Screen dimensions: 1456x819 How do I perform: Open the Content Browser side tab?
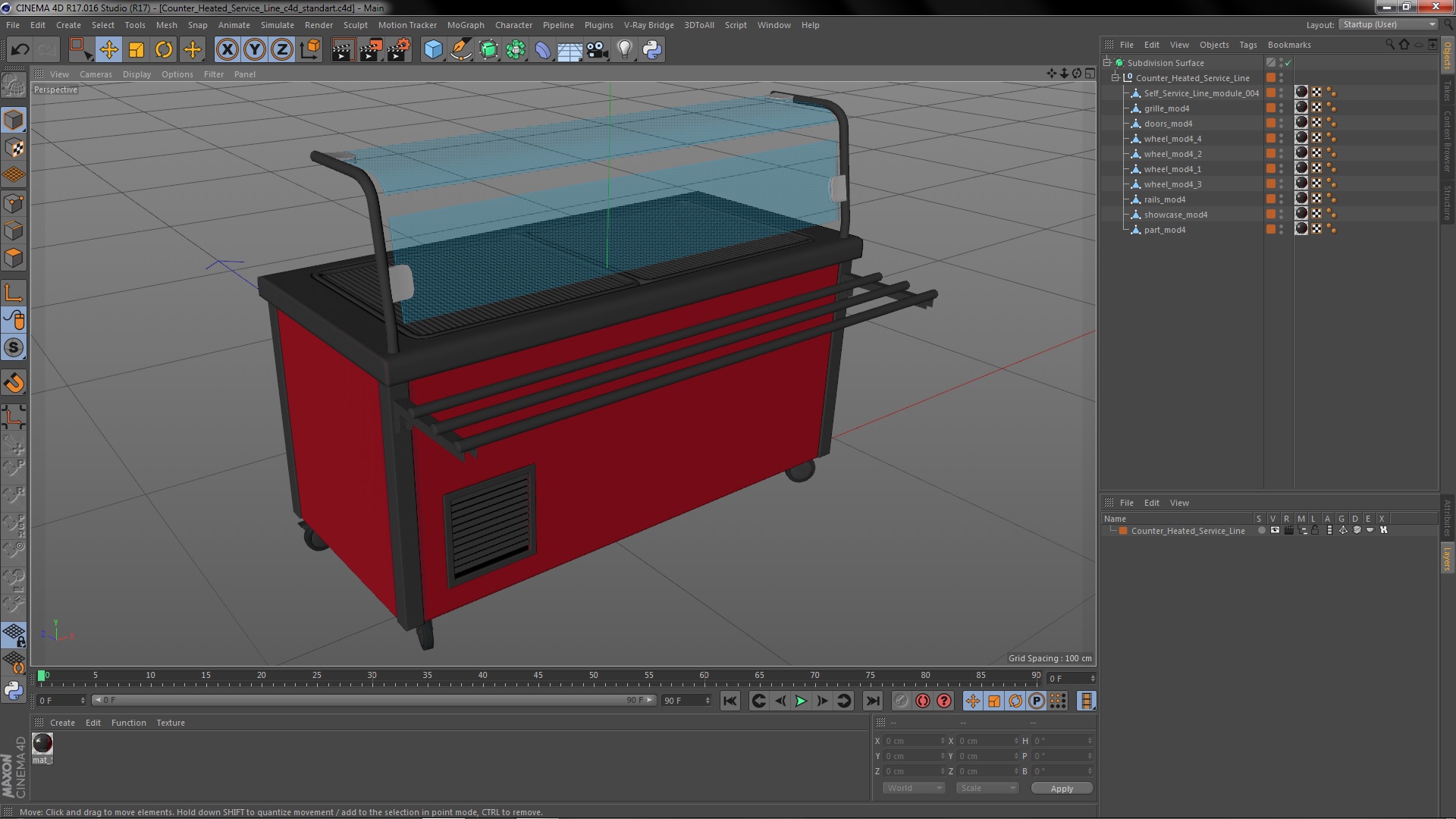click(1448, 141)
